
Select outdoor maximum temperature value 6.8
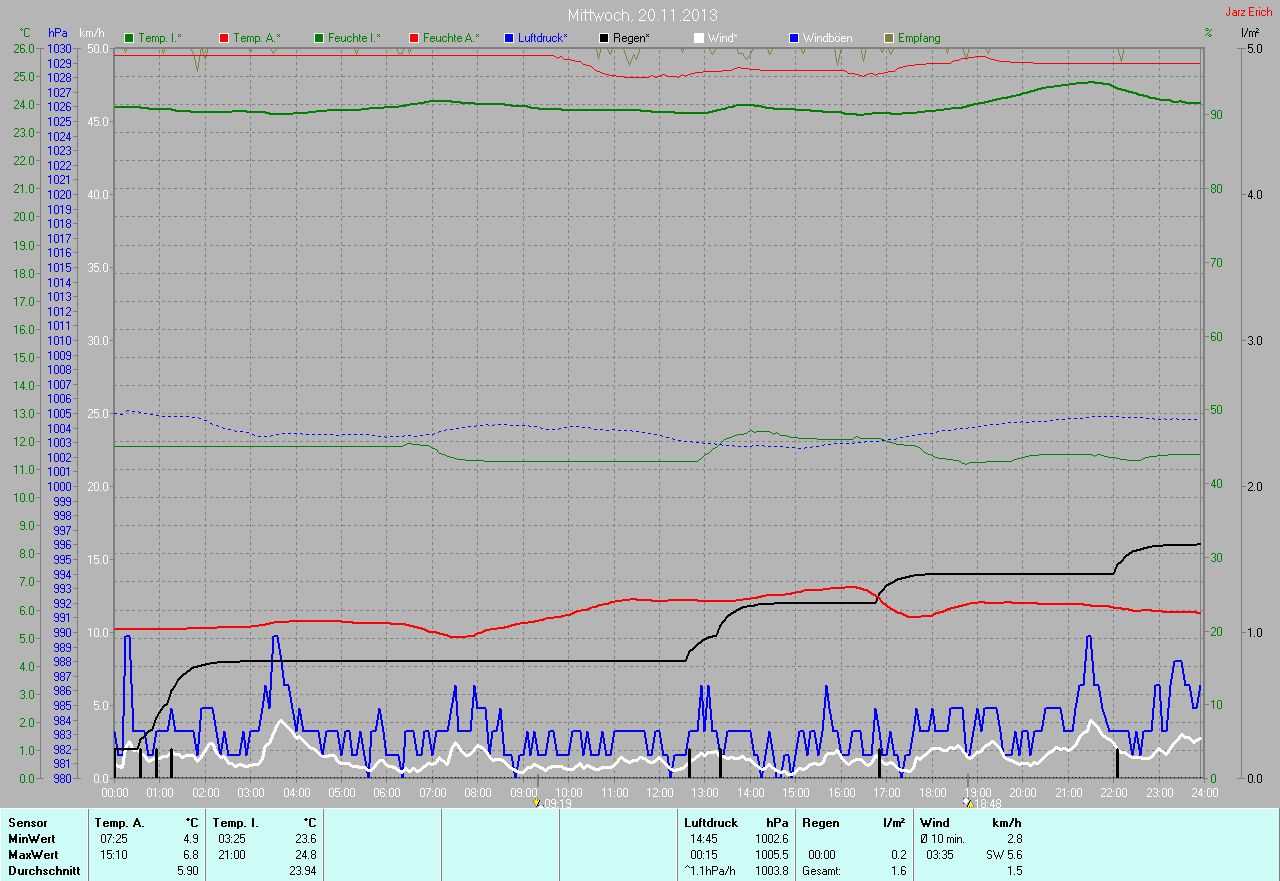tap(190, 855)
